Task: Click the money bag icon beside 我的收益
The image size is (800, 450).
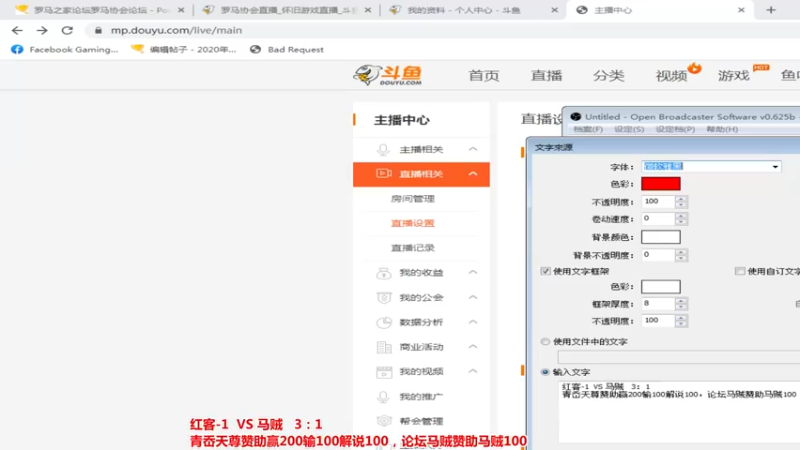Action: point(384,273)
